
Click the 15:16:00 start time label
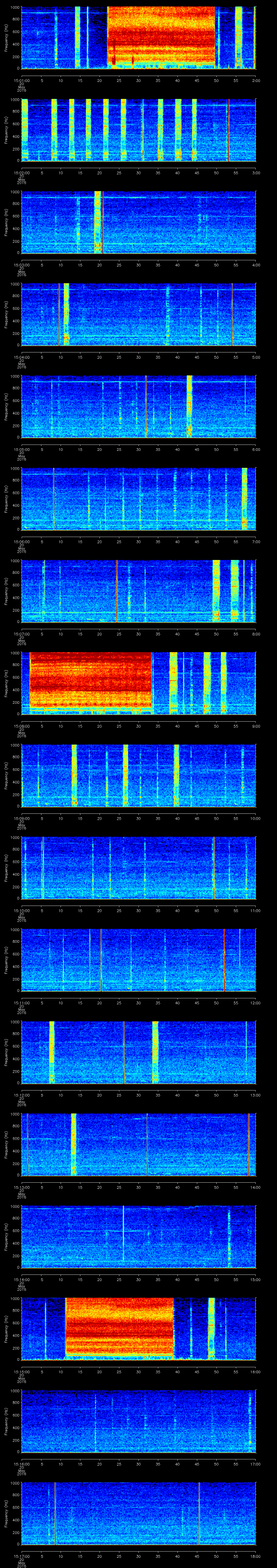pos(21,1463)
